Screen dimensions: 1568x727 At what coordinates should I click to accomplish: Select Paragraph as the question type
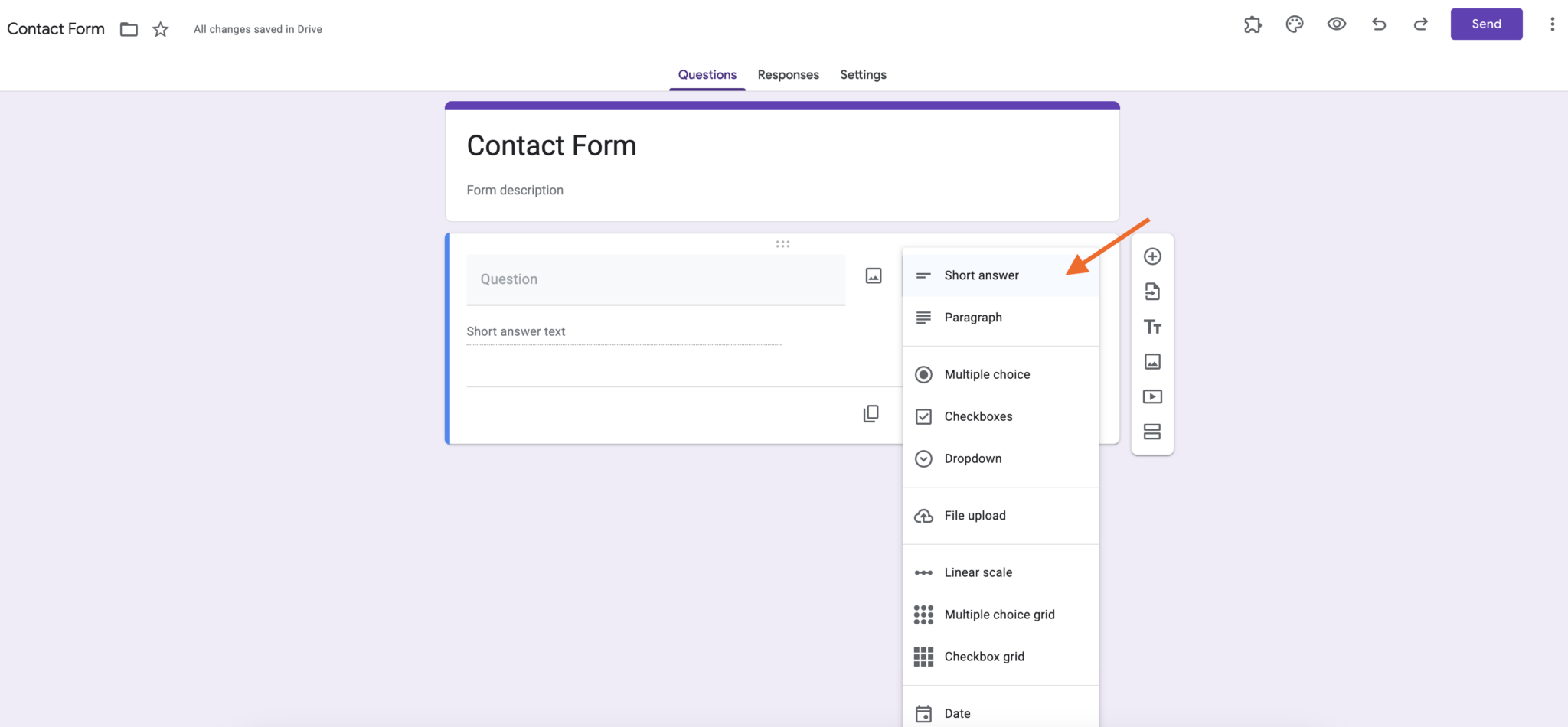click(x=973, y=317)
